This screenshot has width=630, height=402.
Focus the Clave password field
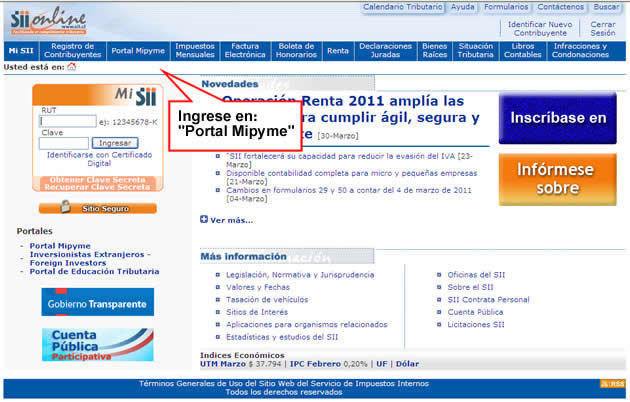pos(64,143)
